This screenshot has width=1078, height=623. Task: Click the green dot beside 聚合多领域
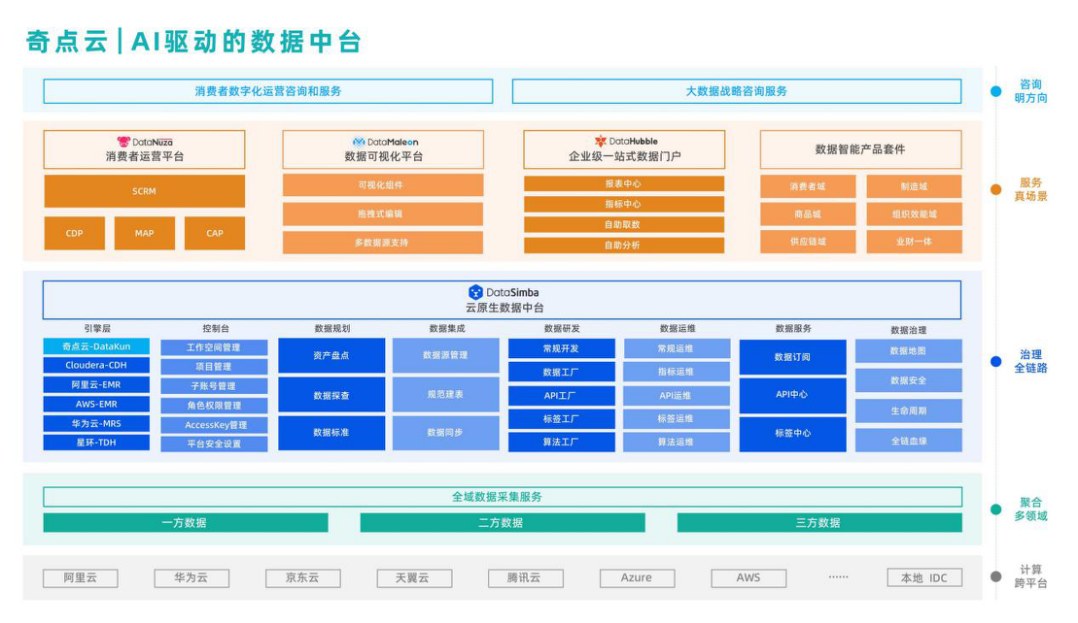click(996, 510)
